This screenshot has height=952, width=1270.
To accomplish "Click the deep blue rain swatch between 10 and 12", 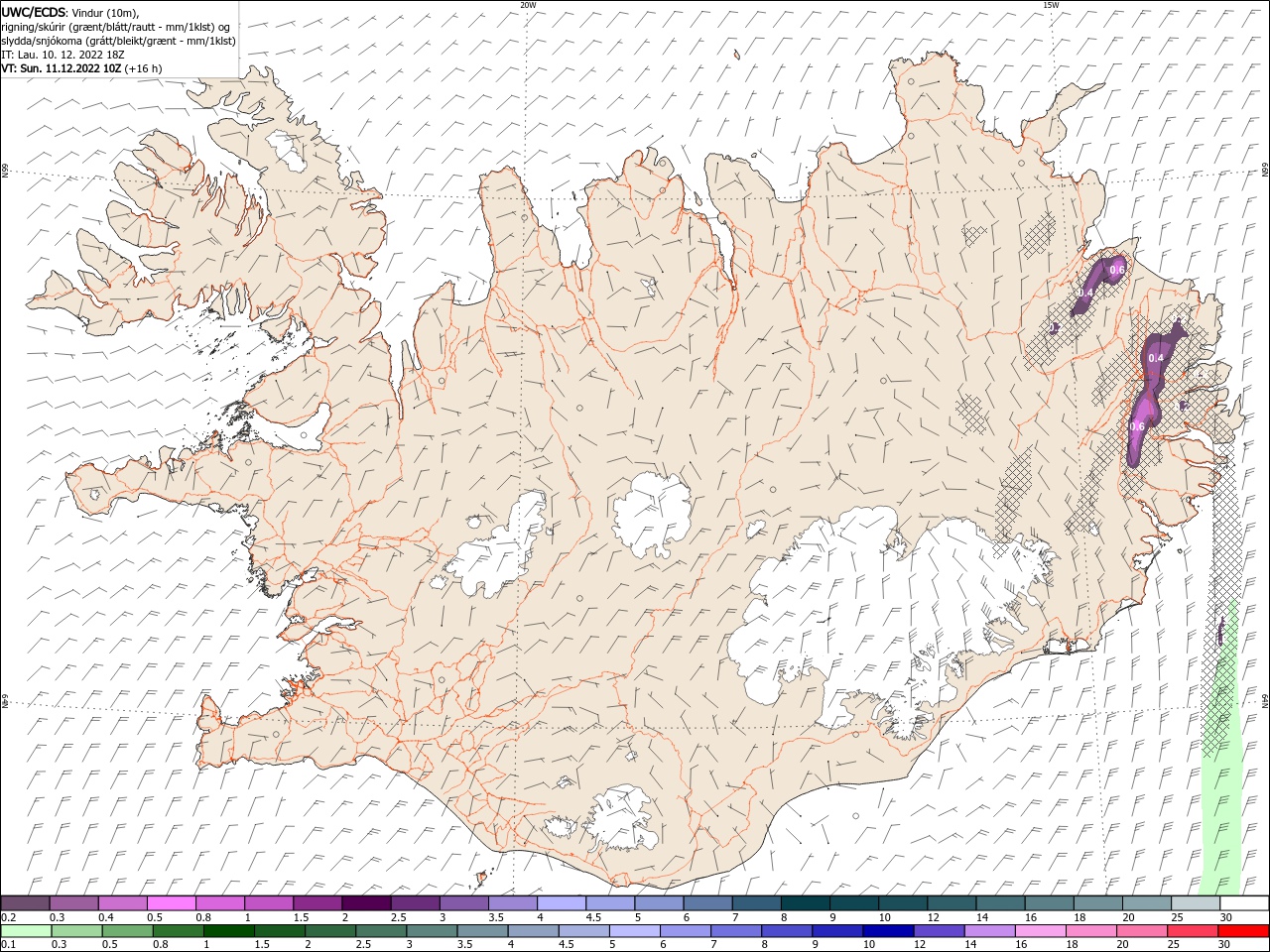I will pyautogui.click(x=888, y=931).
